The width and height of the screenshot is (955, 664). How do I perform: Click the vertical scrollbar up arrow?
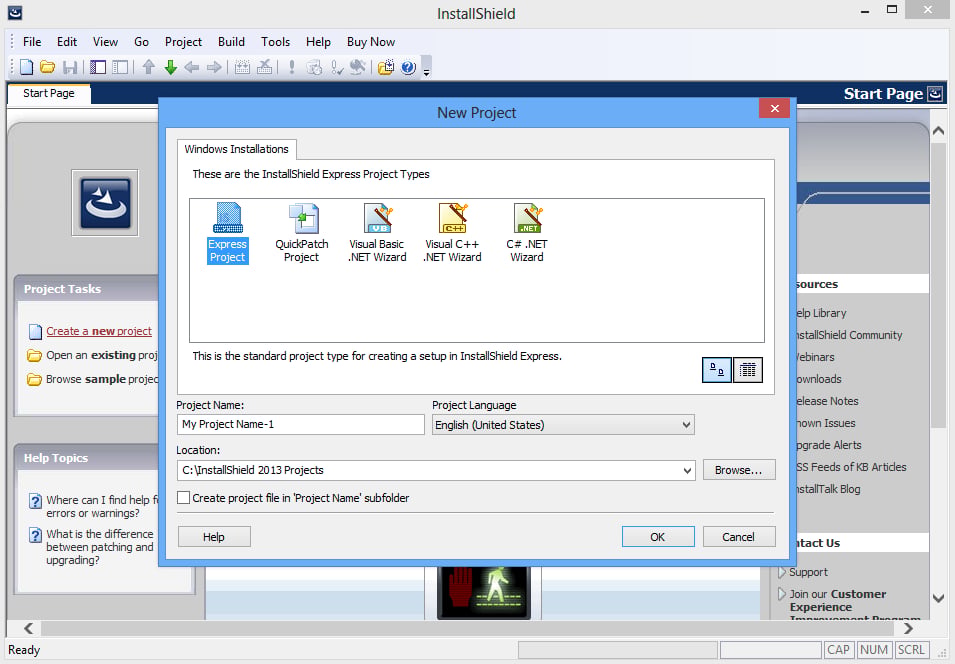(x=939, y=131)
